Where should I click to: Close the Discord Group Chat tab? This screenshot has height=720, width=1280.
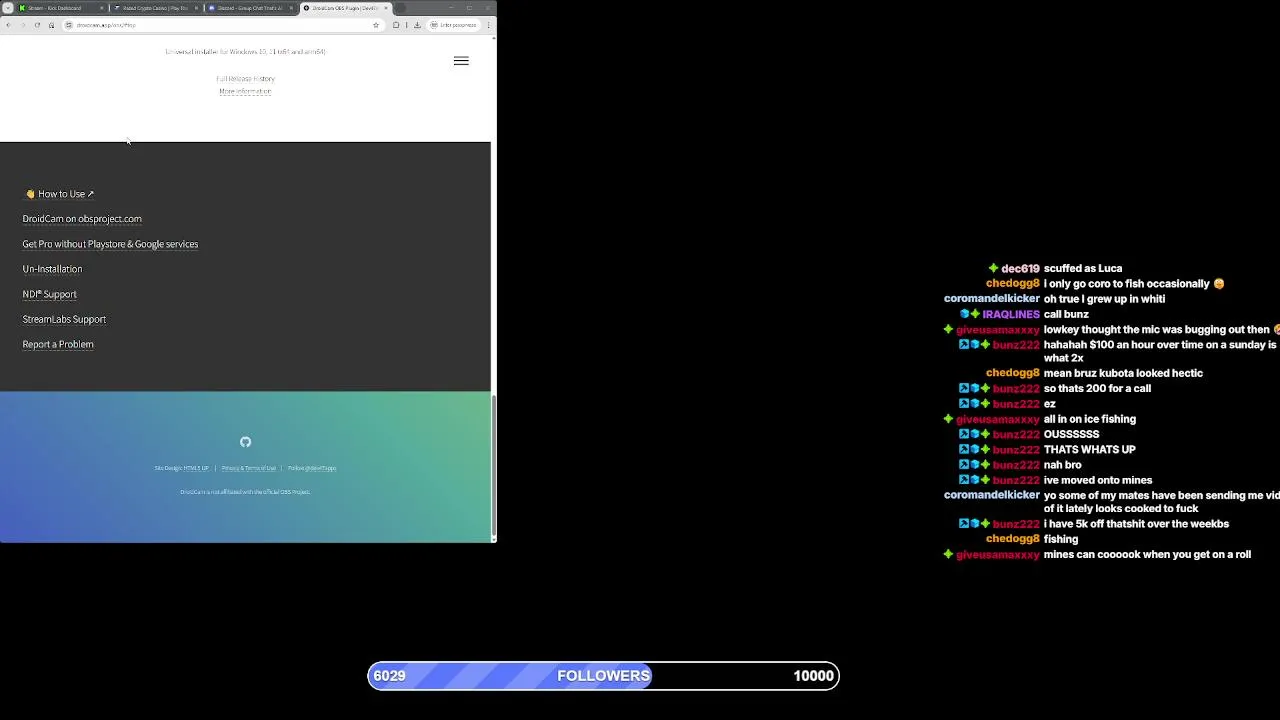coord(291,8)
